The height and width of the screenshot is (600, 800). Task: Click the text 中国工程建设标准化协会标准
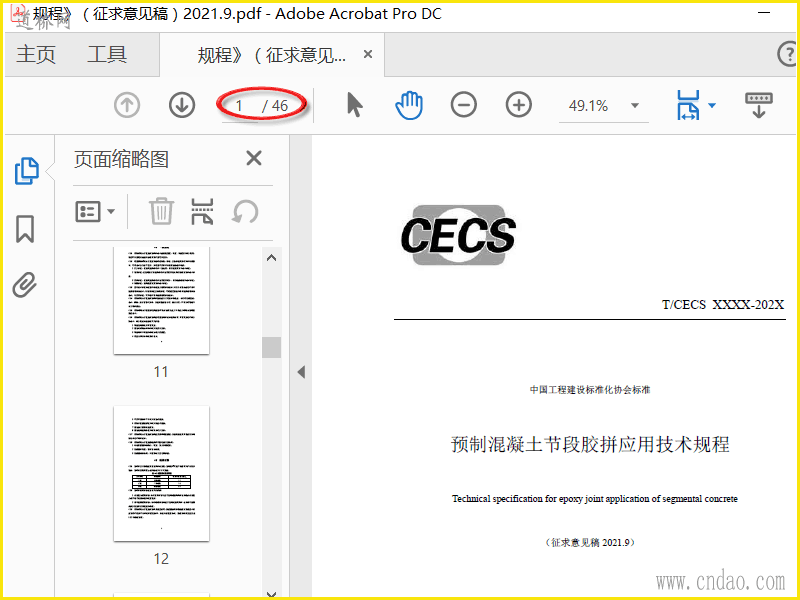(x=590, y=390)
